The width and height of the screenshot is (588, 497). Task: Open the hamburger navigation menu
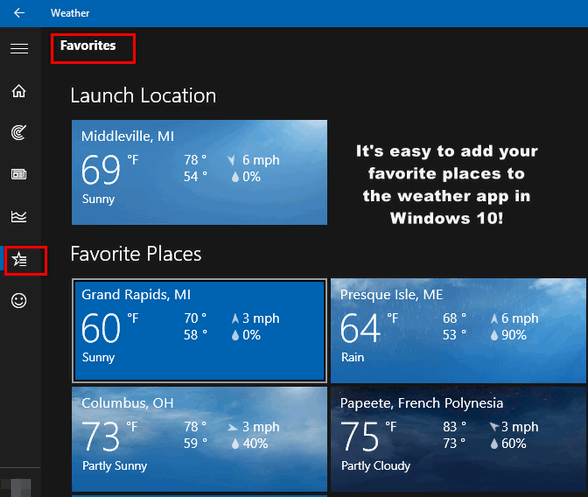19,49
